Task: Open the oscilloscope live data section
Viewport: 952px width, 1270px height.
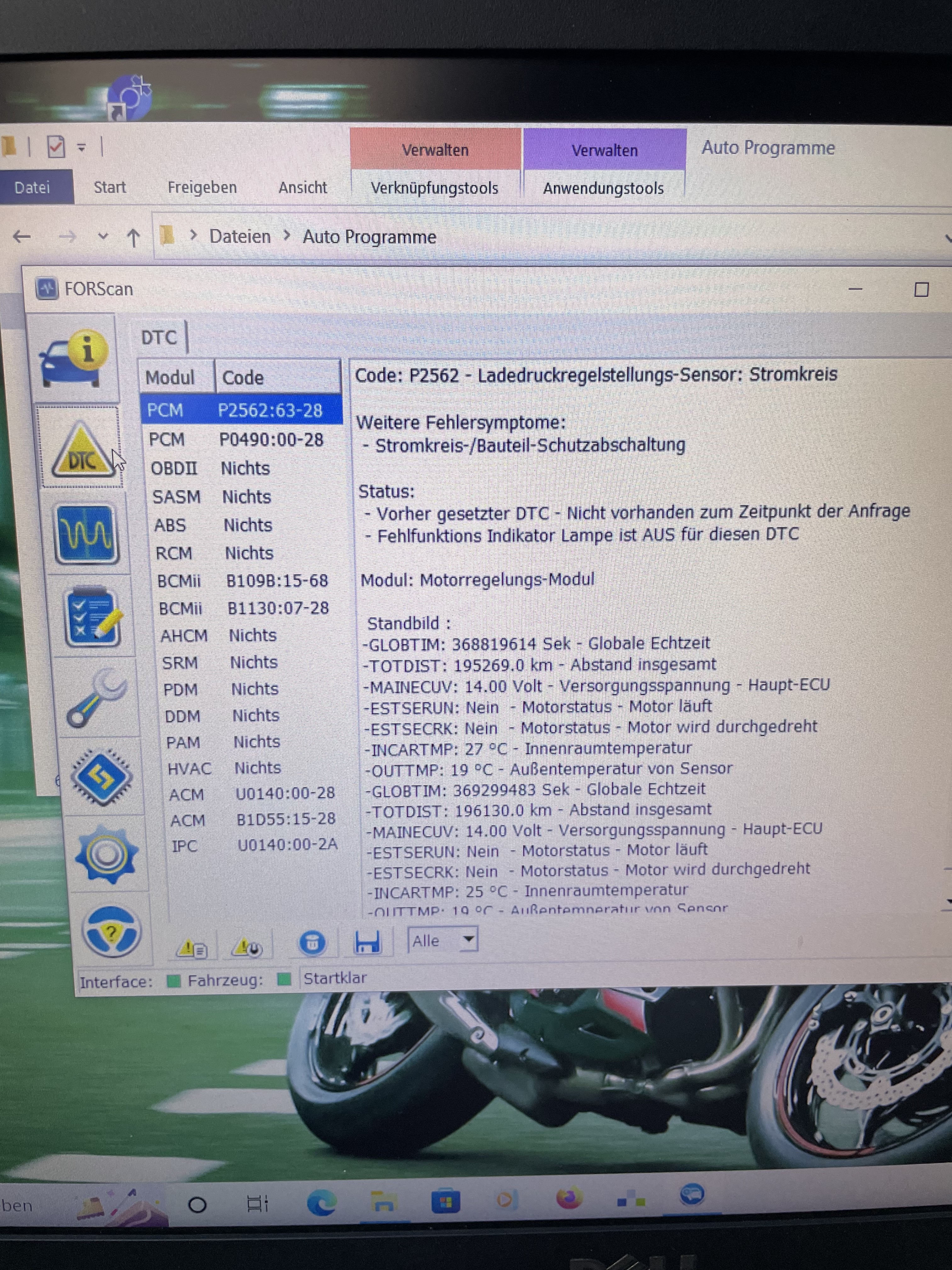Action: point(87,534)
